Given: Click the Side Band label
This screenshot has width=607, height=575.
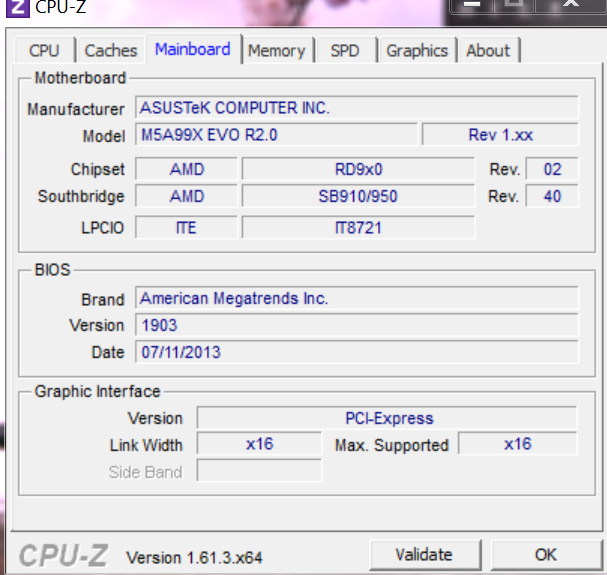Looking at the screenshot, I should point(146,472).
